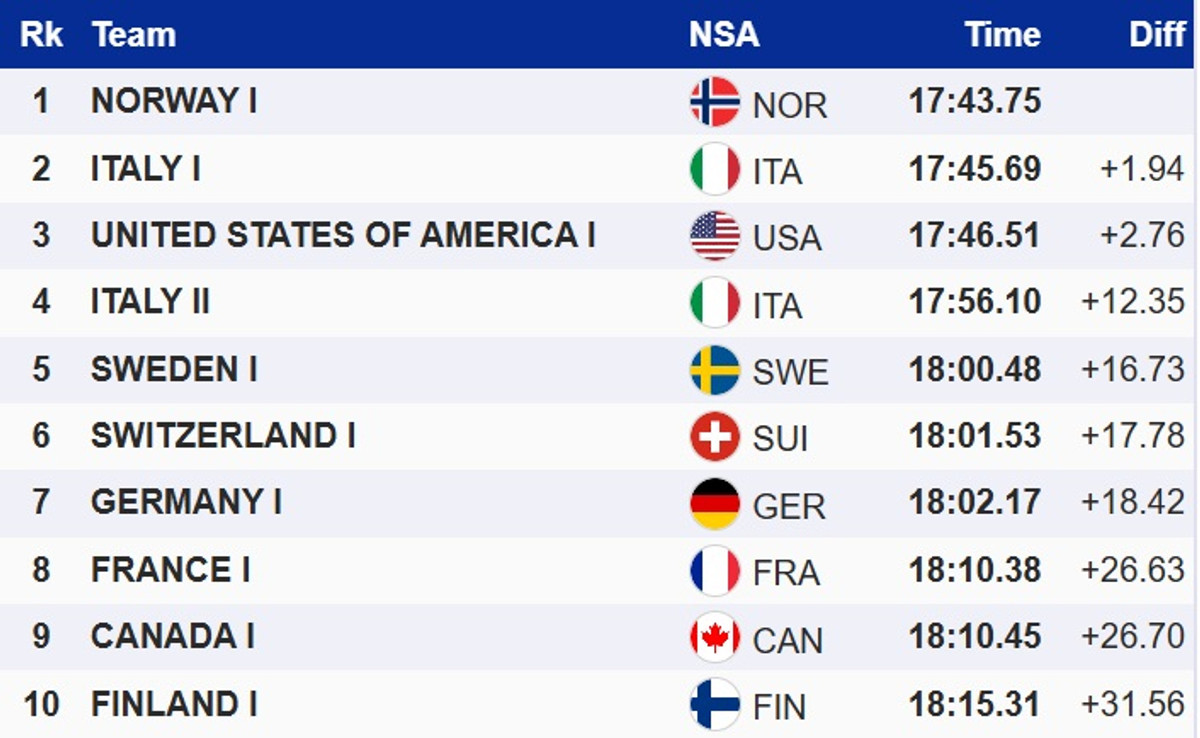This screenshot has width=1200, height=738.
Task: Click the Norway flag icon
Action: pyautogui.click(x=715, y=102)
